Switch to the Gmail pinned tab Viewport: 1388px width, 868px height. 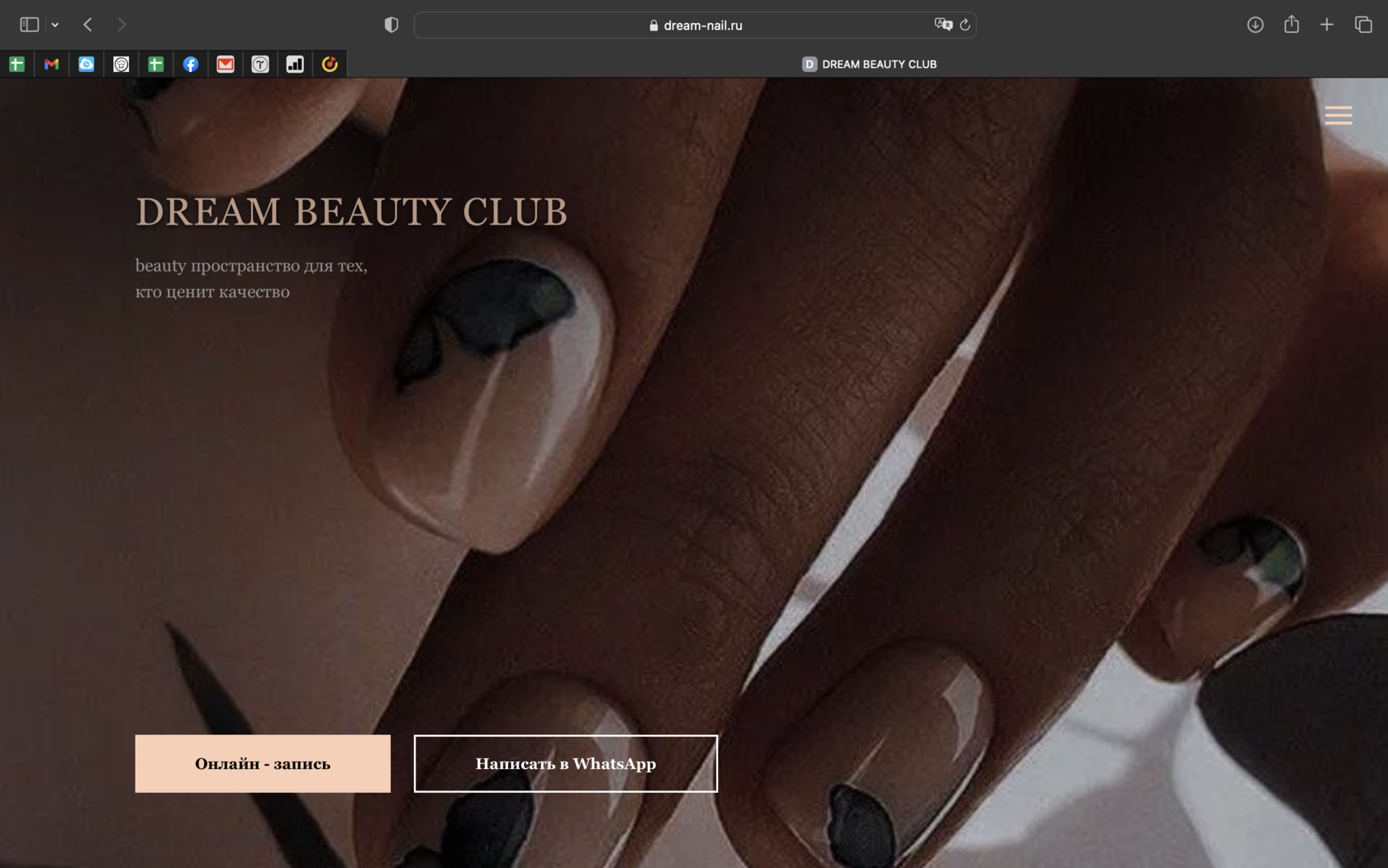coord(51,64)
